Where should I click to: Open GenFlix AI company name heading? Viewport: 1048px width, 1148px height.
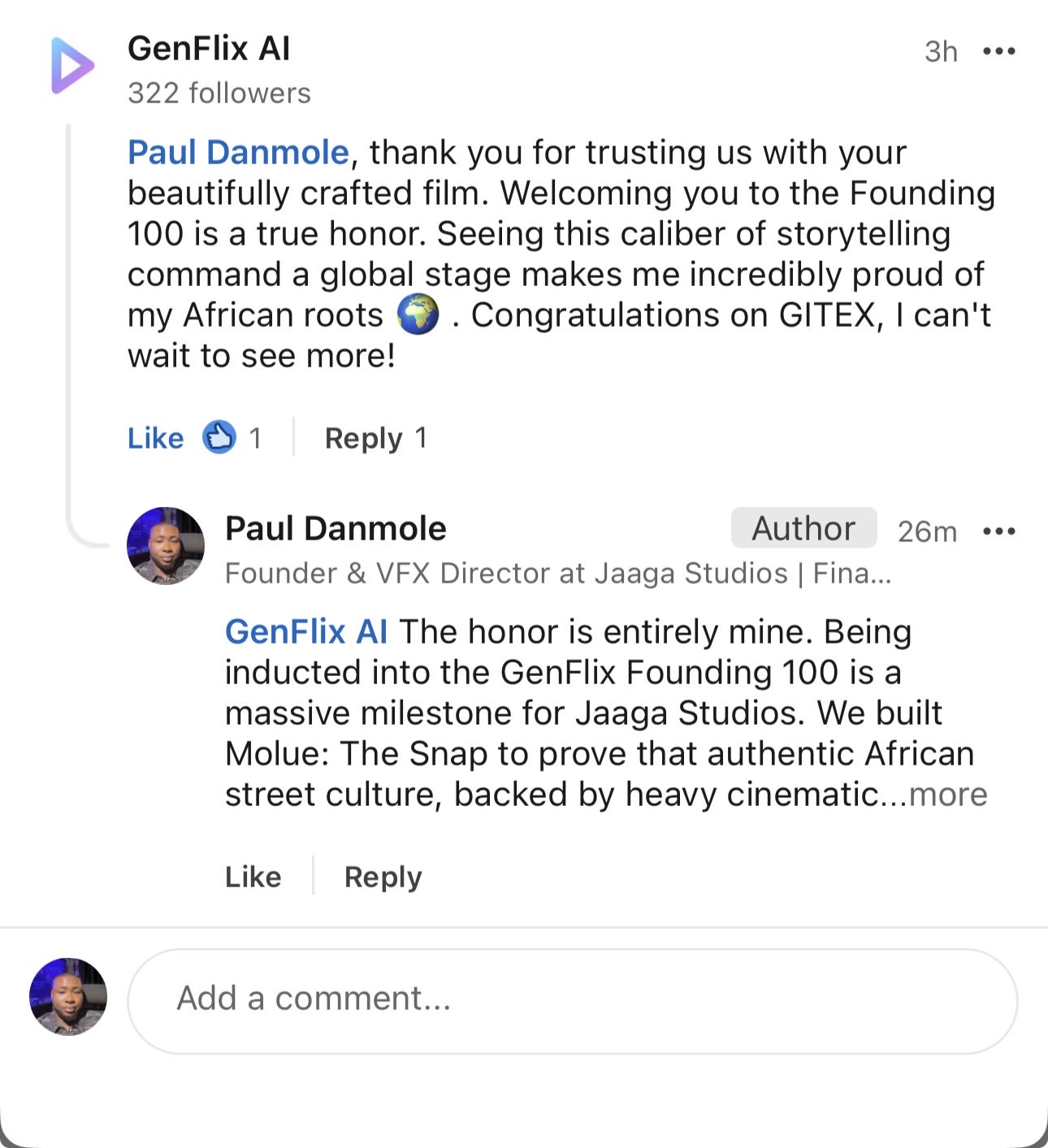tap(209, 49)
